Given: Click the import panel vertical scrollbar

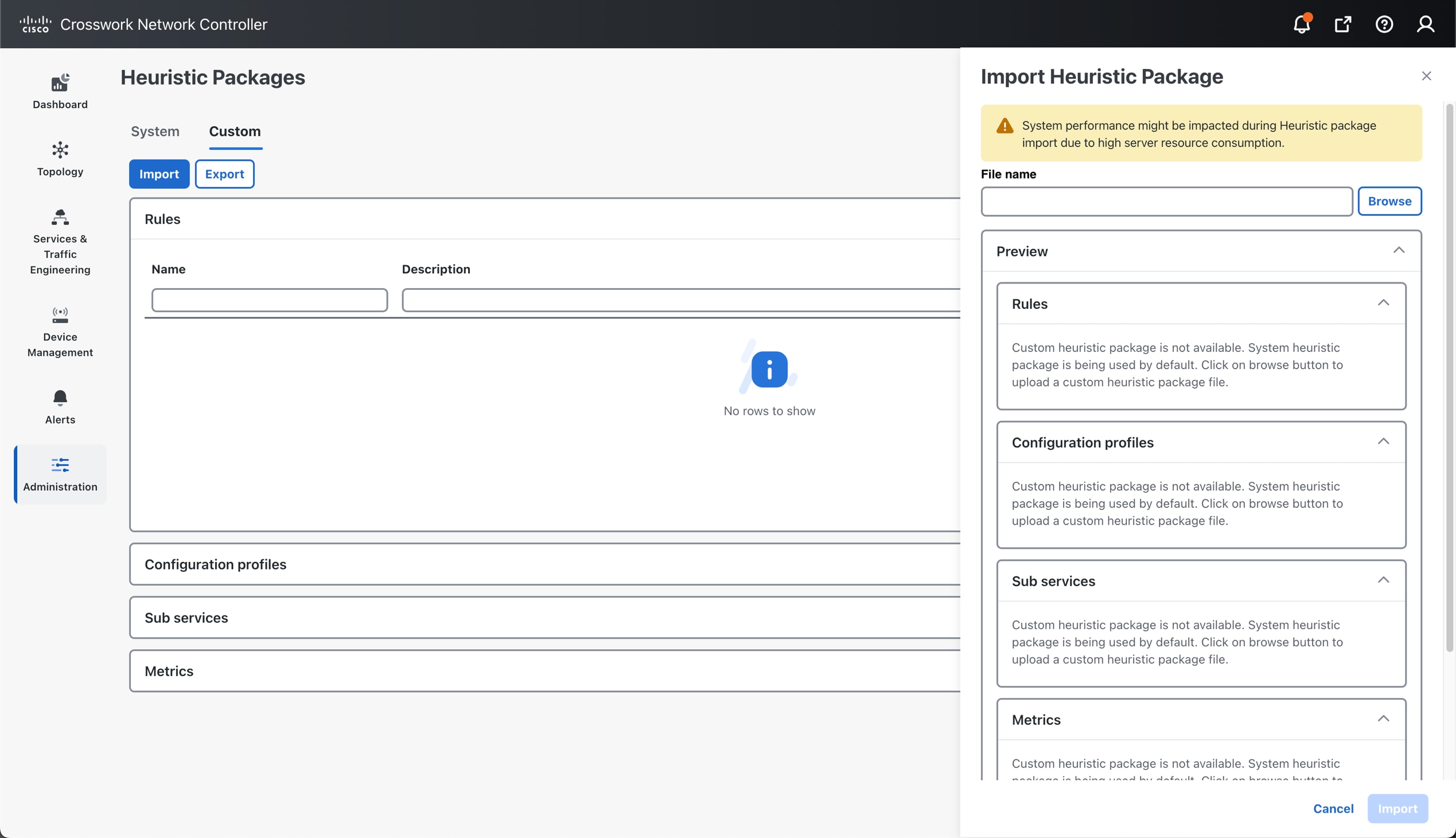Looking at the screenshot, I should click(x=1449, y=377).
